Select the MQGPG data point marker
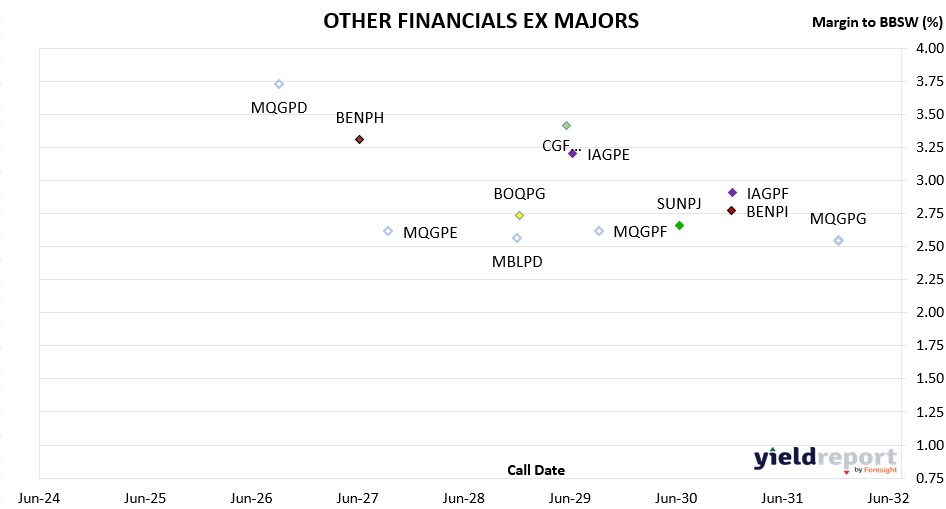The image size is (946, 509). pos(838,241)
